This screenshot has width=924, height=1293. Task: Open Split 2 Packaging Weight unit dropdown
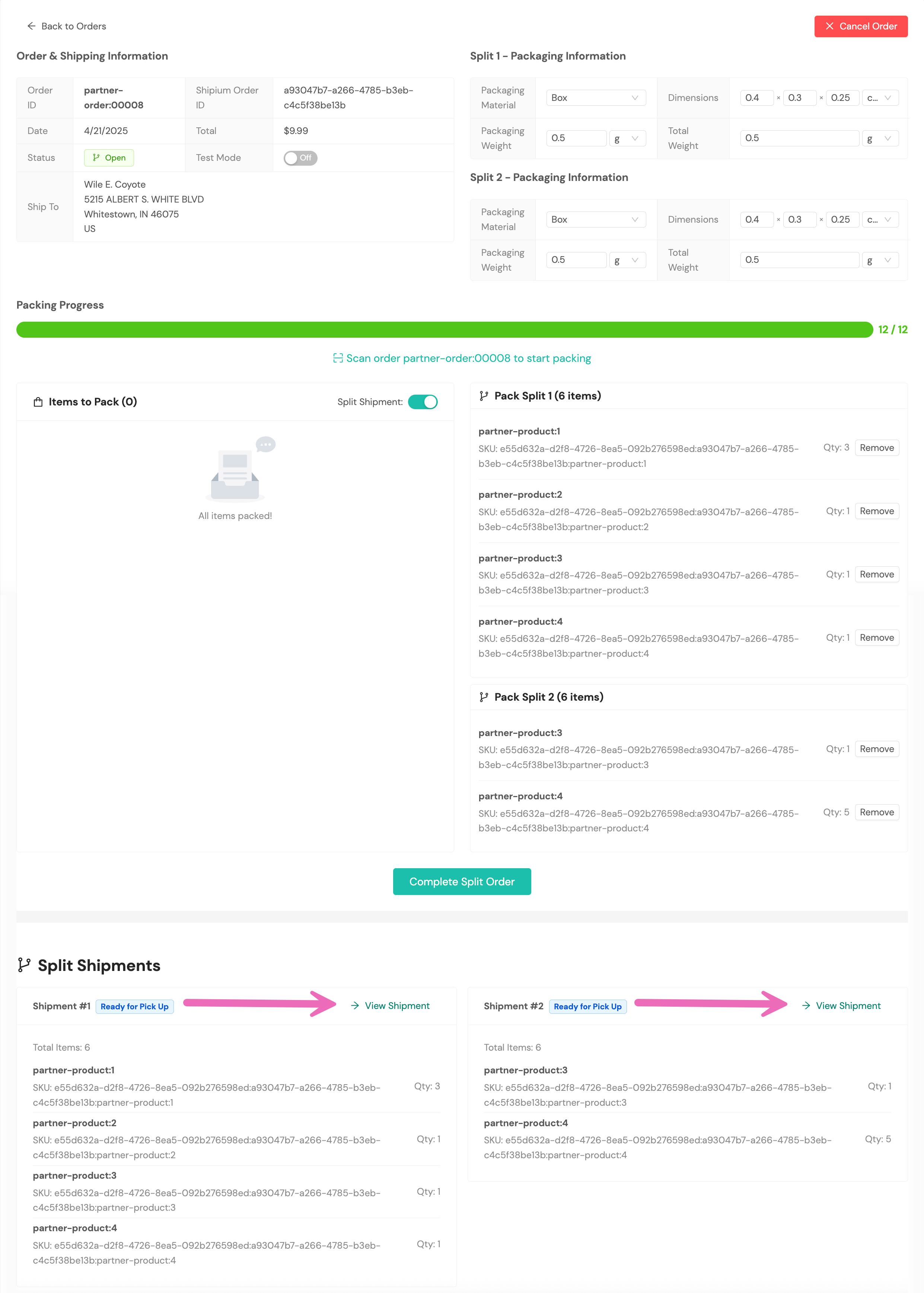(x=627, y=260)
